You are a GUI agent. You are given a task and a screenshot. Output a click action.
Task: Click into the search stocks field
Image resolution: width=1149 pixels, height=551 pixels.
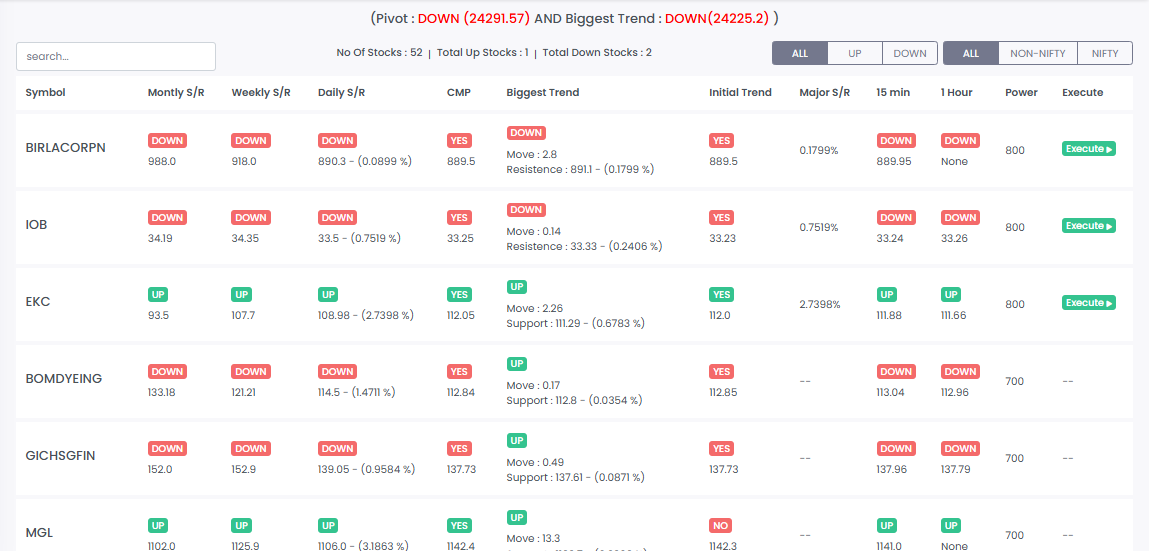[116, 56]
